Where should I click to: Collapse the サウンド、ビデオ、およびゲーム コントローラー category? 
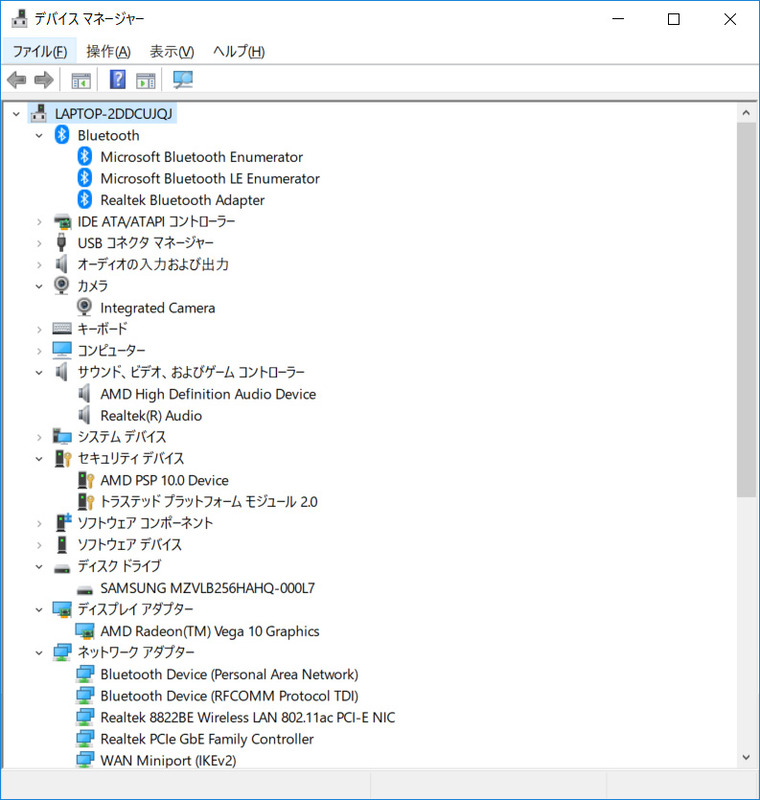[39, 372]
